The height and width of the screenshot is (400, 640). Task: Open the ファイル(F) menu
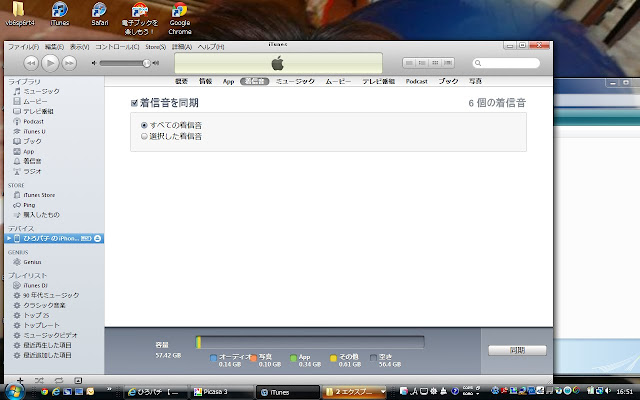pos(23,47)
